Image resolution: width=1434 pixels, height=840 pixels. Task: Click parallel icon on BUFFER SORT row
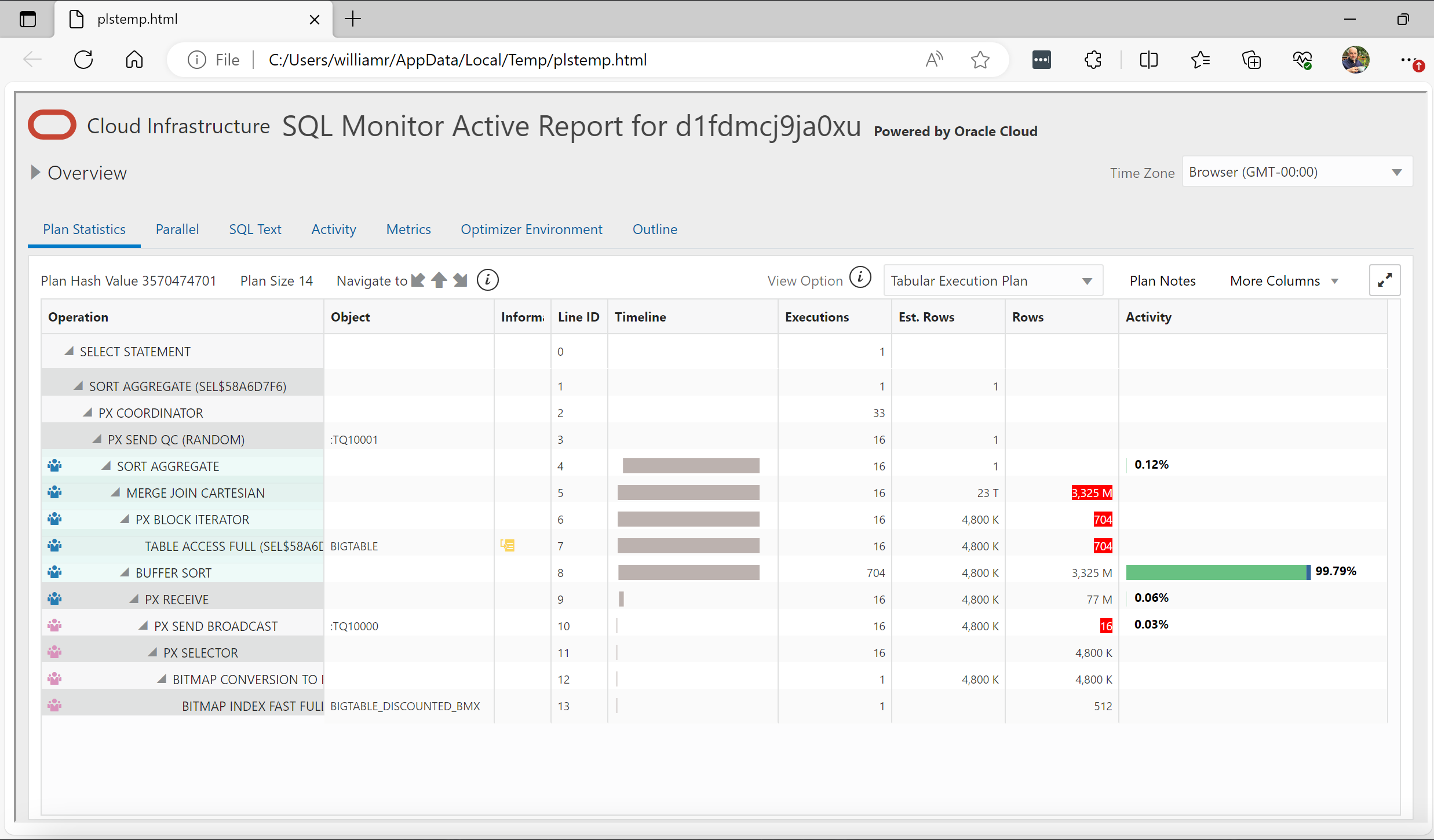click(55, 572)
